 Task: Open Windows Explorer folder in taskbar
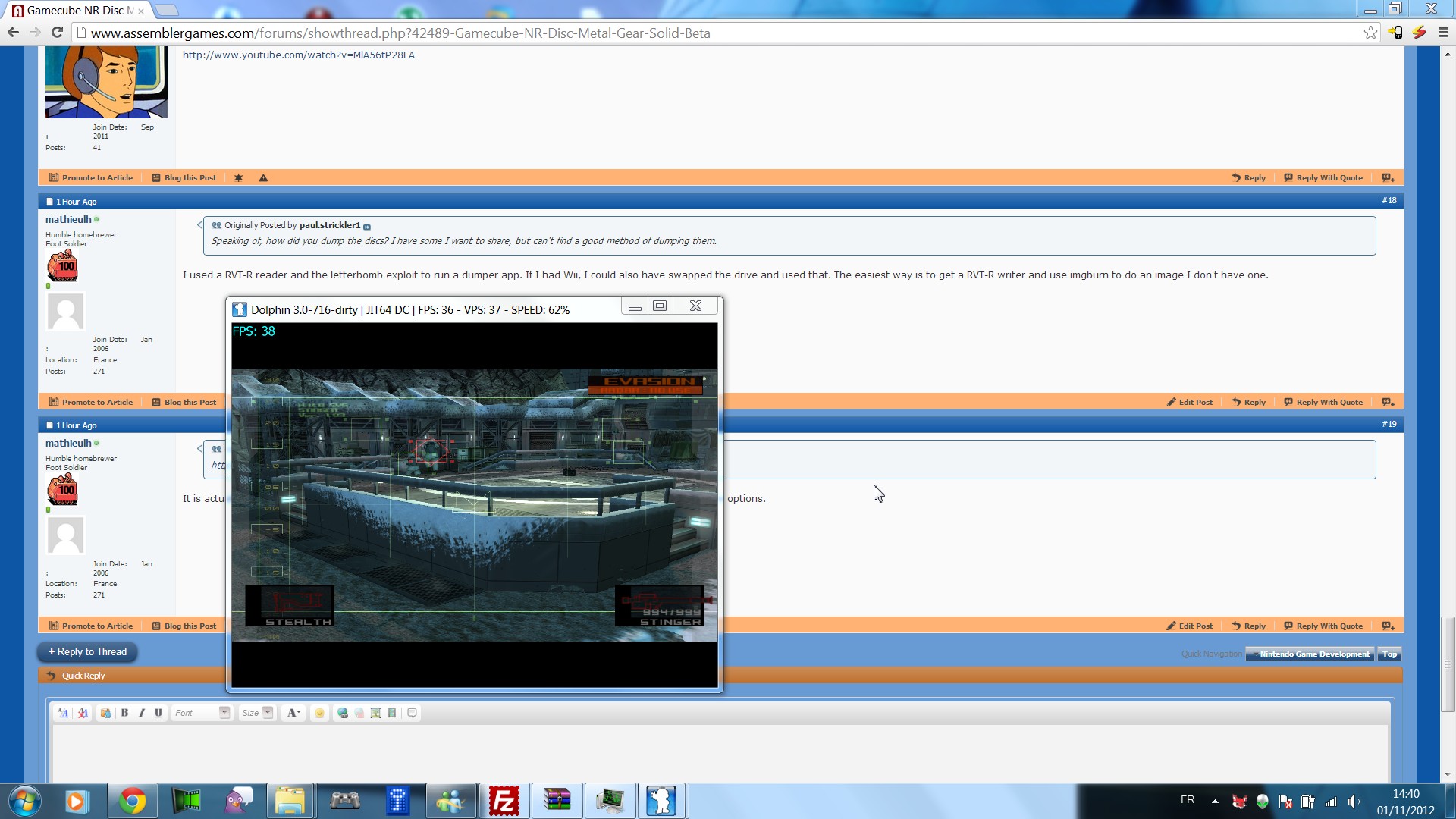click(290, 801)
